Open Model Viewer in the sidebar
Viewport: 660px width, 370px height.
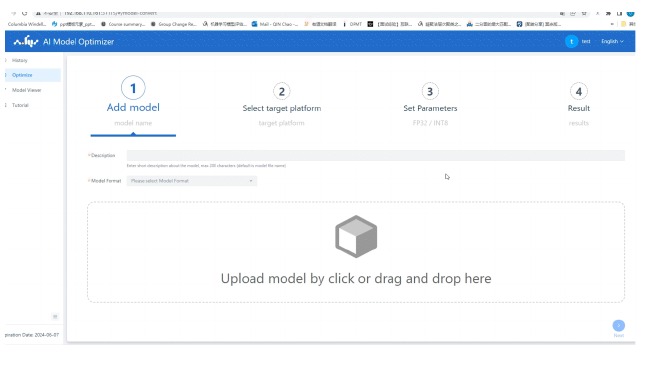tap(26, 90)
